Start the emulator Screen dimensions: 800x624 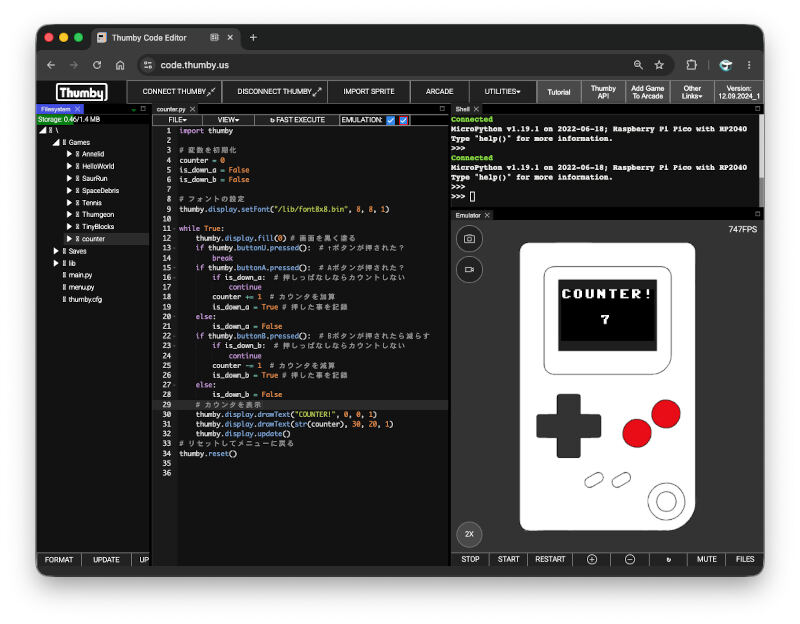(508, 559)
